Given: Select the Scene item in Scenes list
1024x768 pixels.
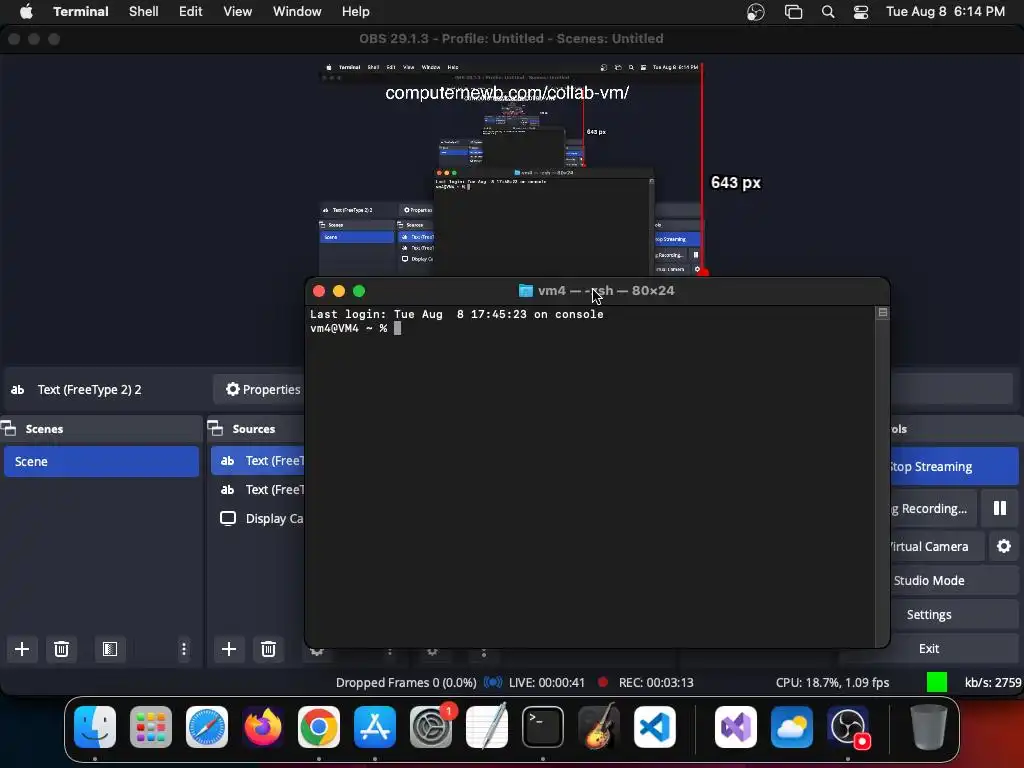Looking at the screenshot, I should [x=101, y=461].
